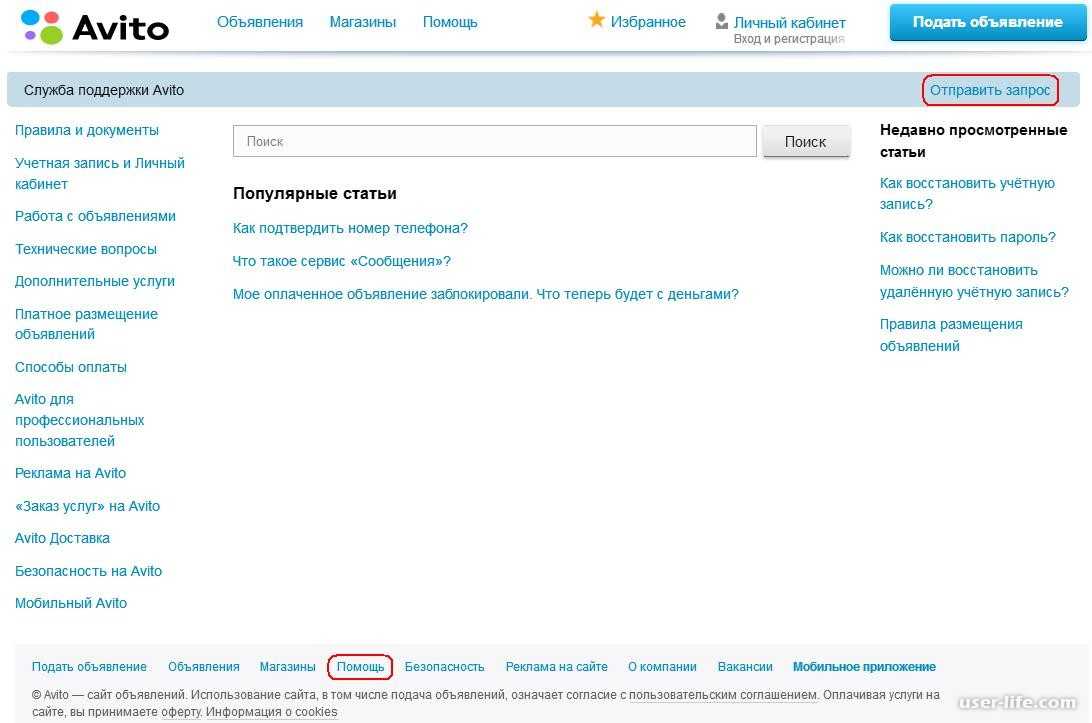The image size is (1092, 723).
Task: Open Объявления in the top navigation
Action: [x=260, y=22]
